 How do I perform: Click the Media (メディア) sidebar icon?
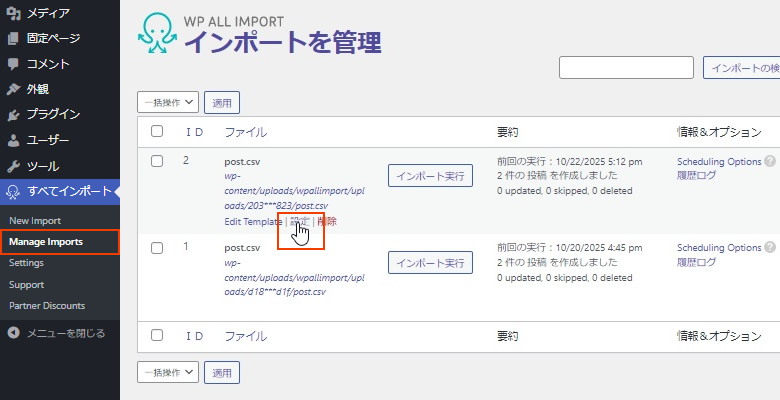click(x=13, y=13)
